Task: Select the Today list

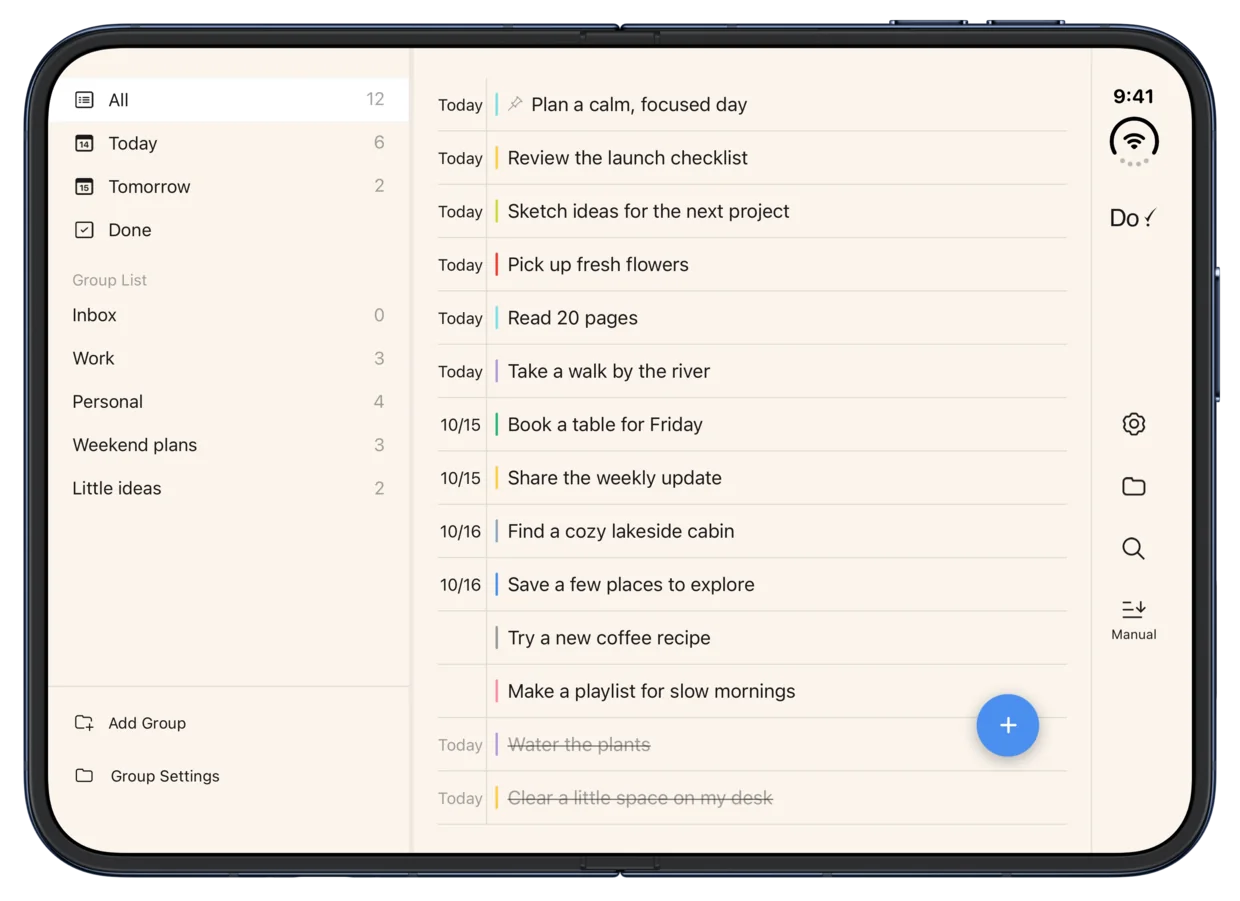Action: 229,143
